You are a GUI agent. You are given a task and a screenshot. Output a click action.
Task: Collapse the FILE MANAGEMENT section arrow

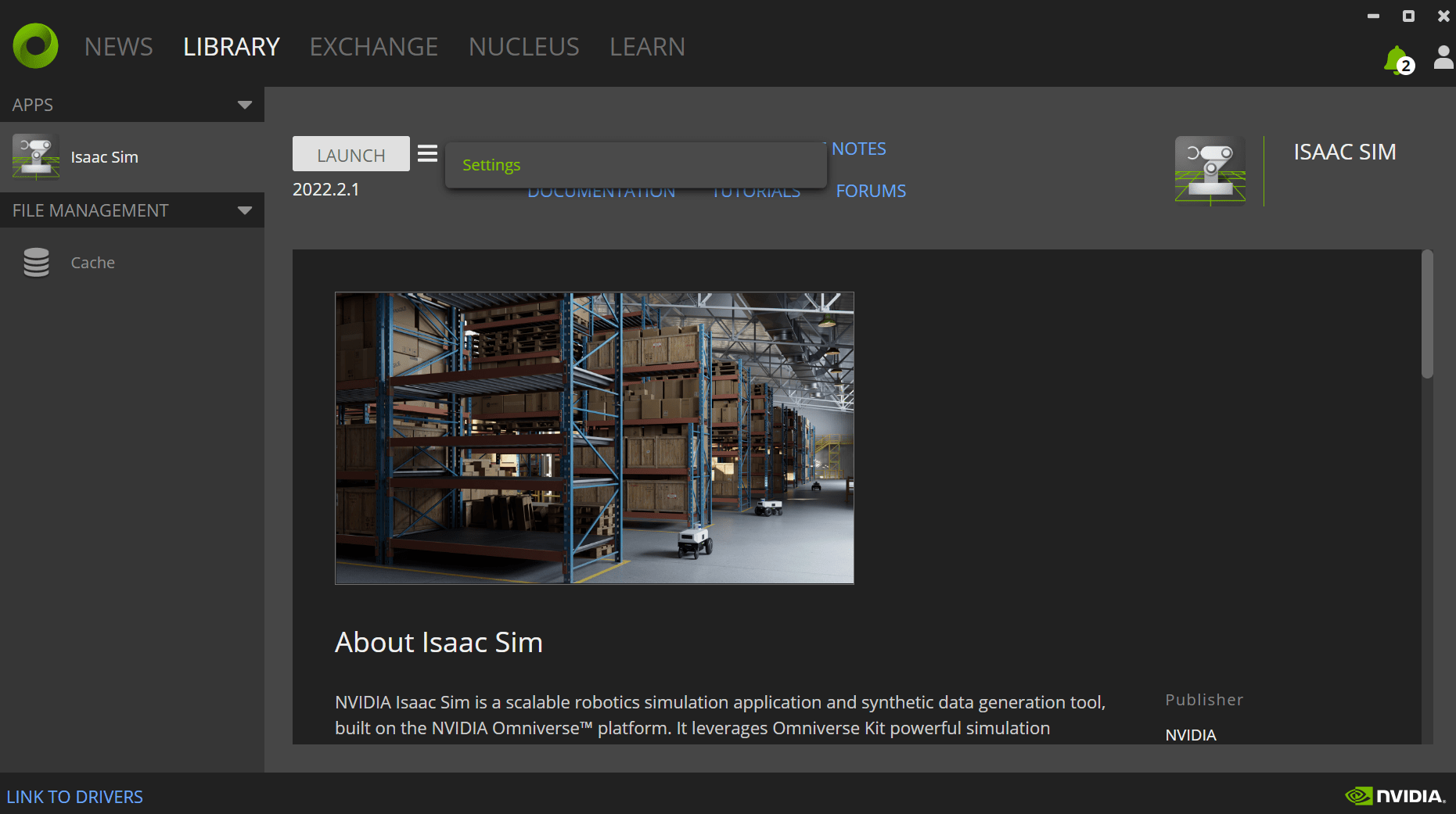click(x=244, y=210)
